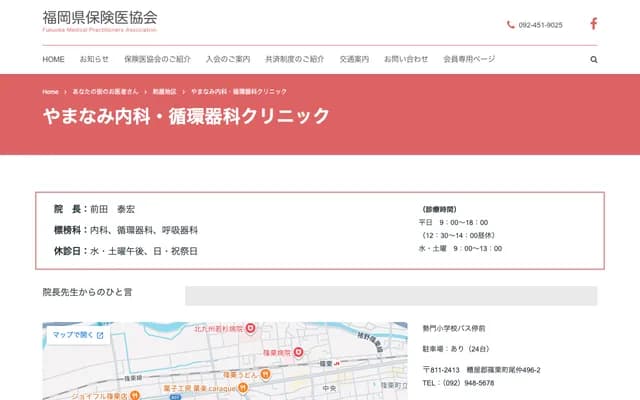640x400 pixels.
Task: Click マップで開く link on map
Action: coord(78,335)
